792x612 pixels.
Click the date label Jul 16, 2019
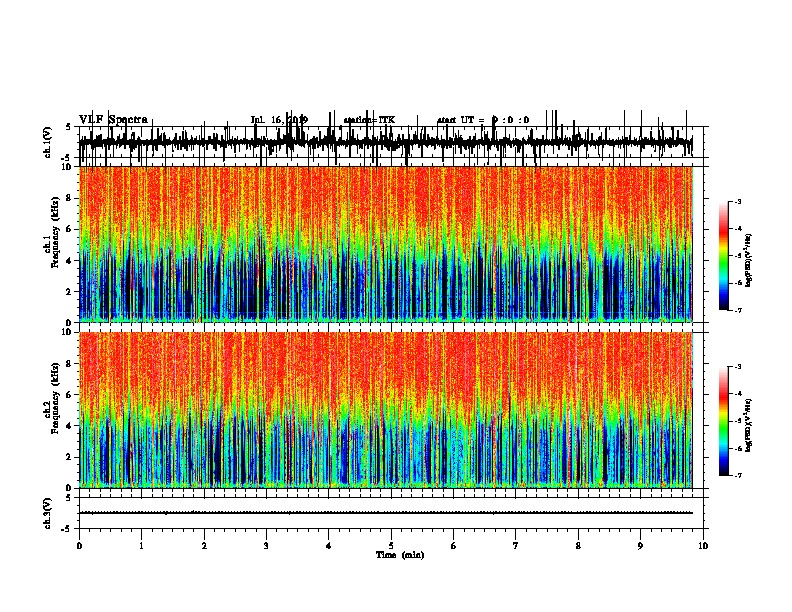pyautogui.click(x=279, y=120)
